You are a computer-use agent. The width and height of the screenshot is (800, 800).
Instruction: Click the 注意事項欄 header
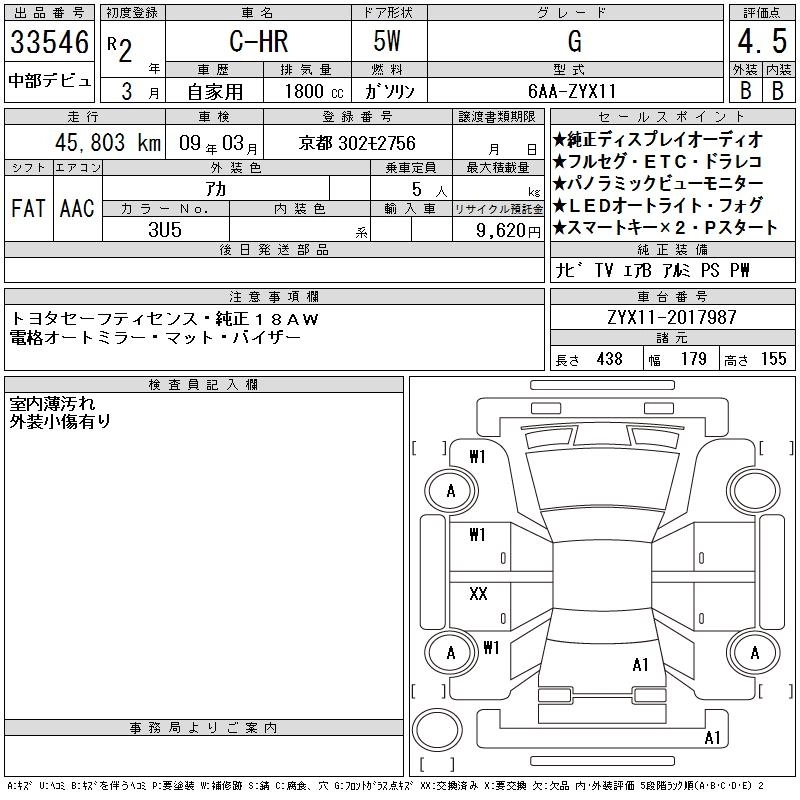[x=274, y=296]
